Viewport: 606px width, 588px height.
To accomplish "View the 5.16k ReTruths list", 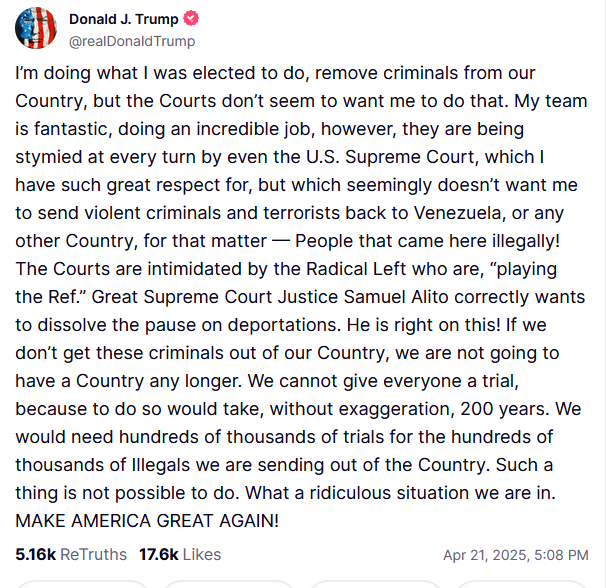I will click(x=71, y=554).
